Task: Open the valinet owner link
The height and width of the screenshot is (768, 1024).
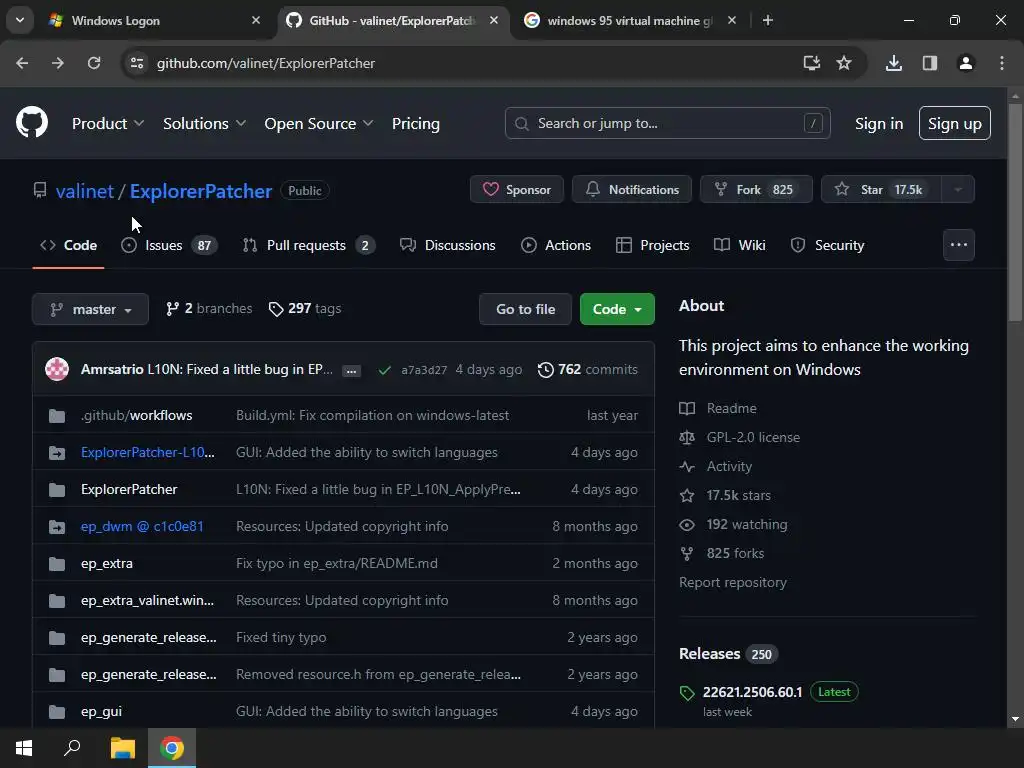Action: 85,191
